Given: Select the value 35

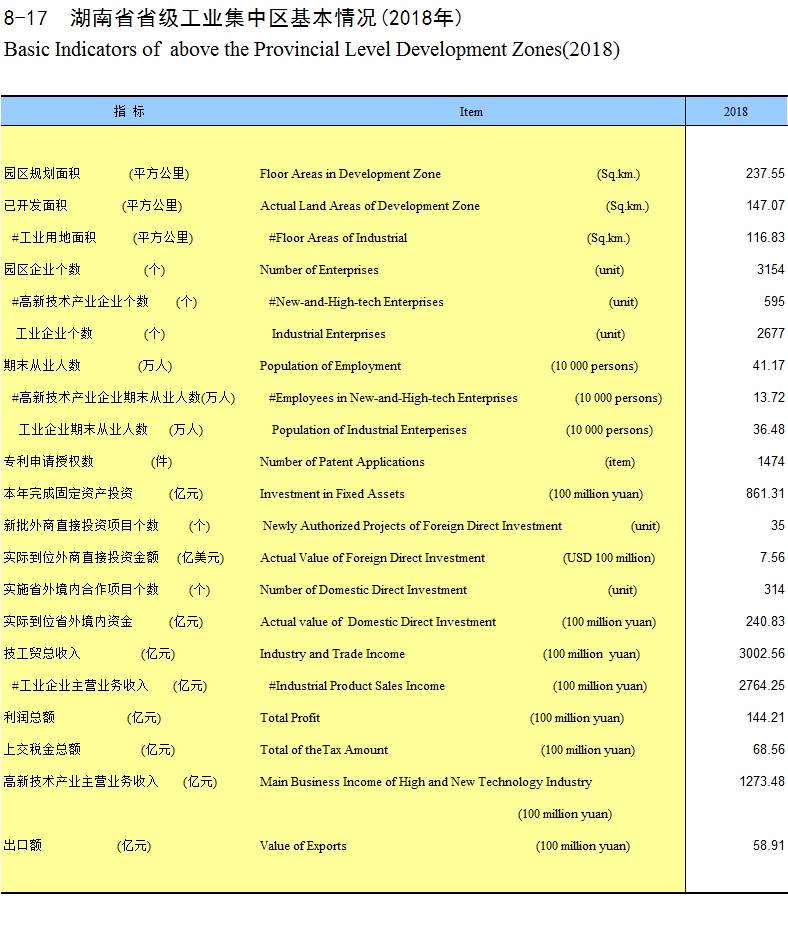Looking at the screenshot, I should click(778, 526).
